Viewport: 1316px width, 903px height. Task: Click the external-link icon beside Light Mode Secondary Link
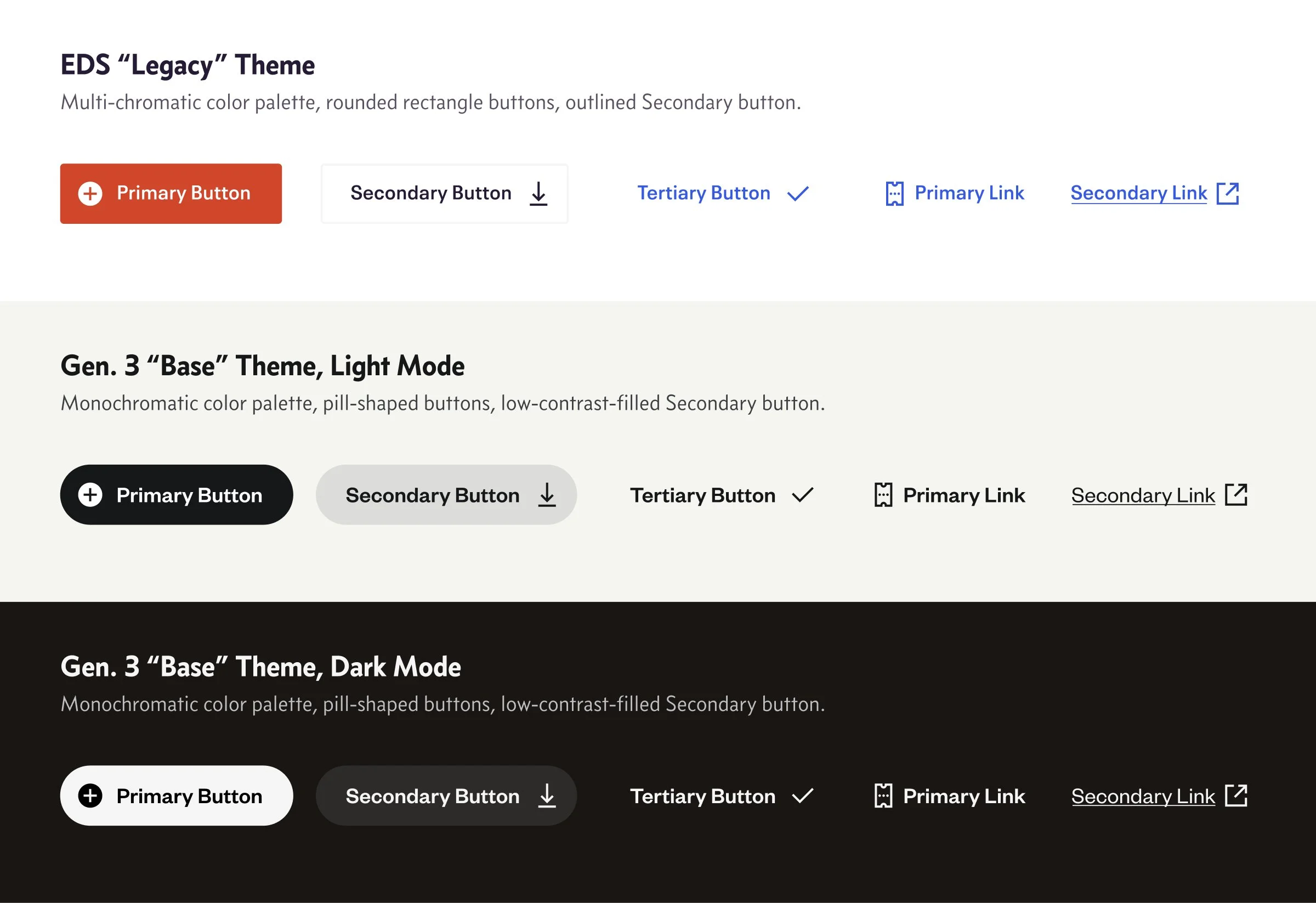click(x=1236, y=494)
